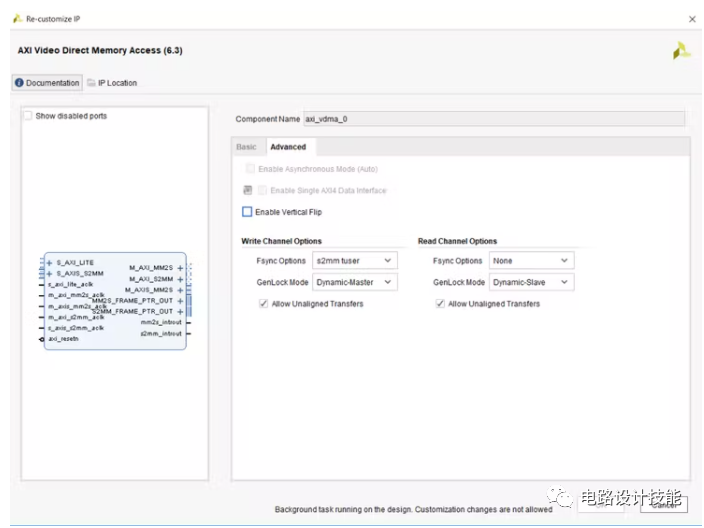Expand S_AXI_LITE port plus icon

49,263
